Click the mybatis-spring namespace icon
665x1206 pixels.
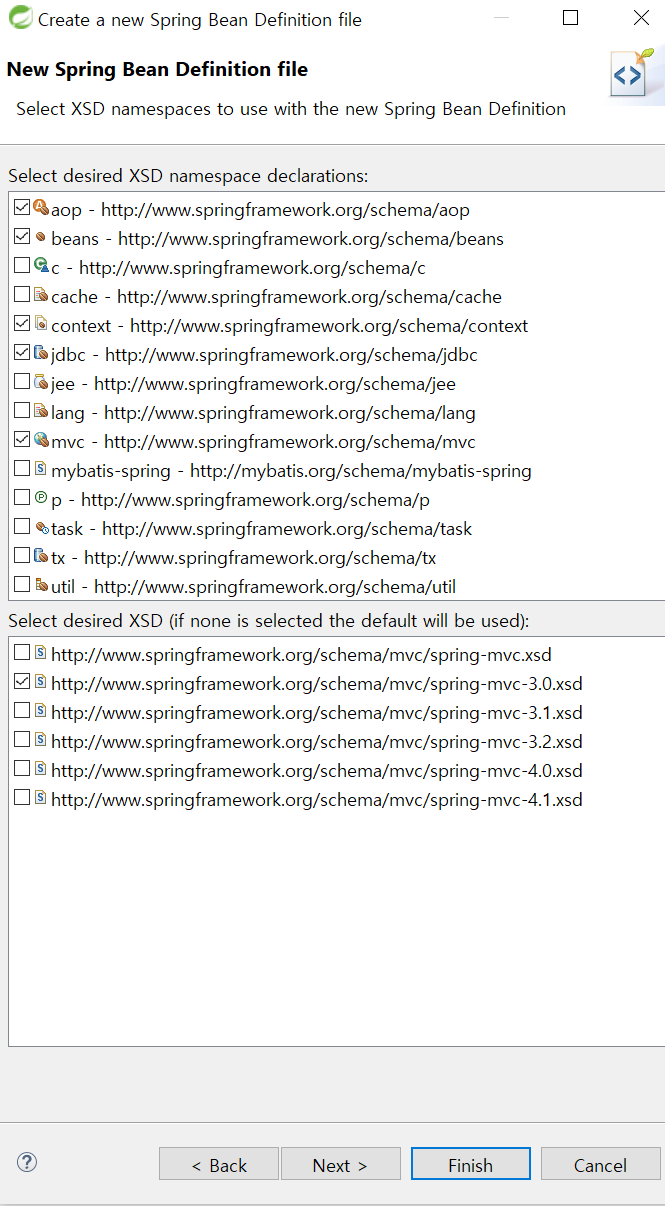click(x=41, y=470)
